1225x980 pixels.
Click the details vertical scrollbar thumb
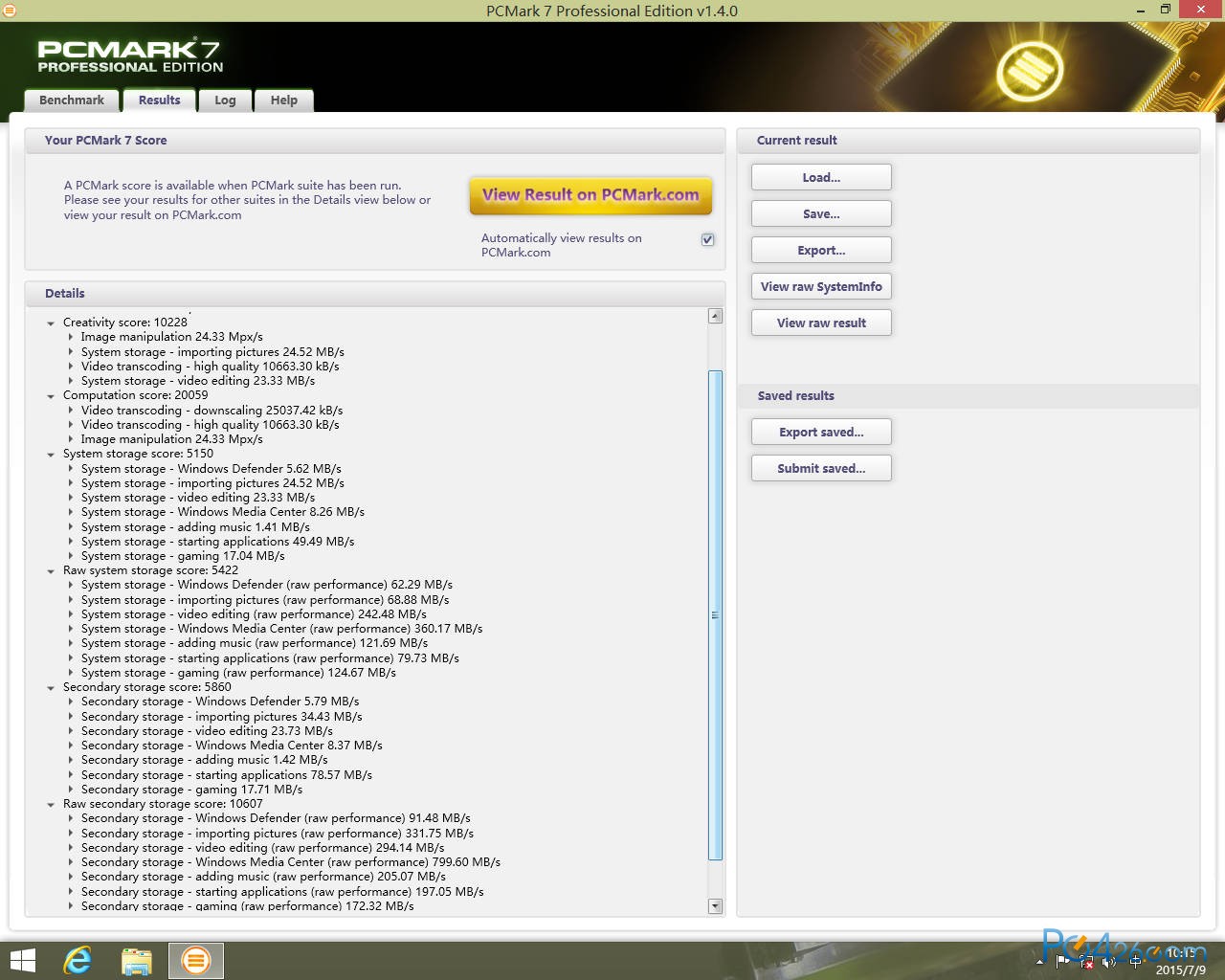715,614
